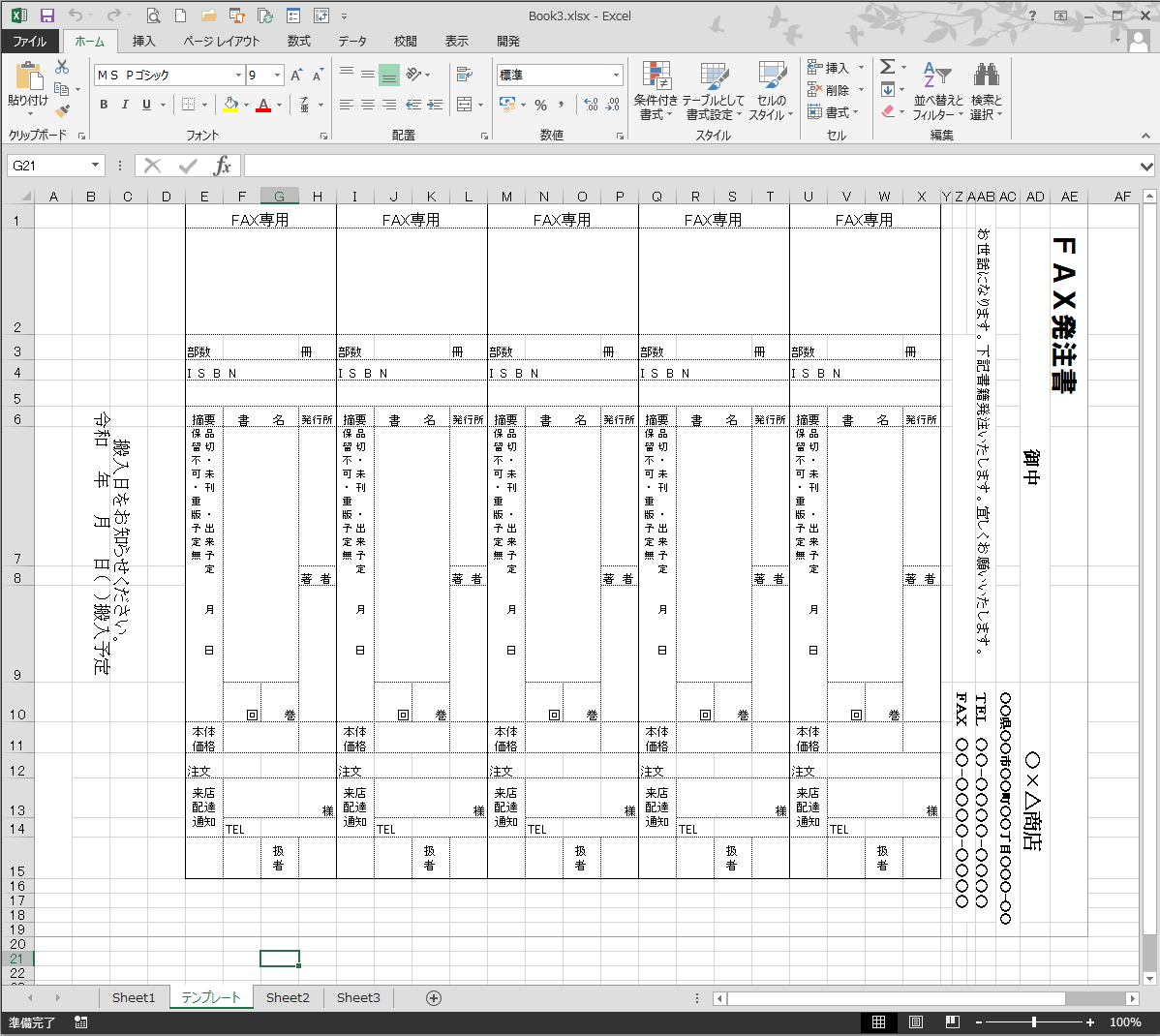
Task: Expand the Name Box dropdown arrow
Action: pyautogui.click(x=96, y=166)
